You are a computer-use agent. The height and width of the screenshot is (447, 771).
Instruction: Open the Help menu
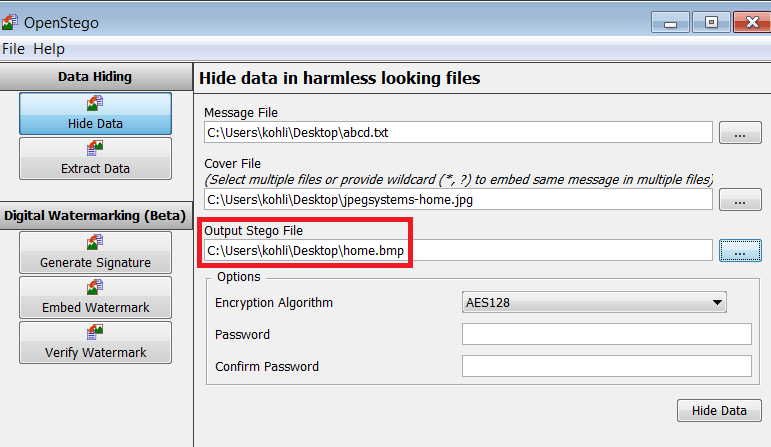(x=49, y=49)
